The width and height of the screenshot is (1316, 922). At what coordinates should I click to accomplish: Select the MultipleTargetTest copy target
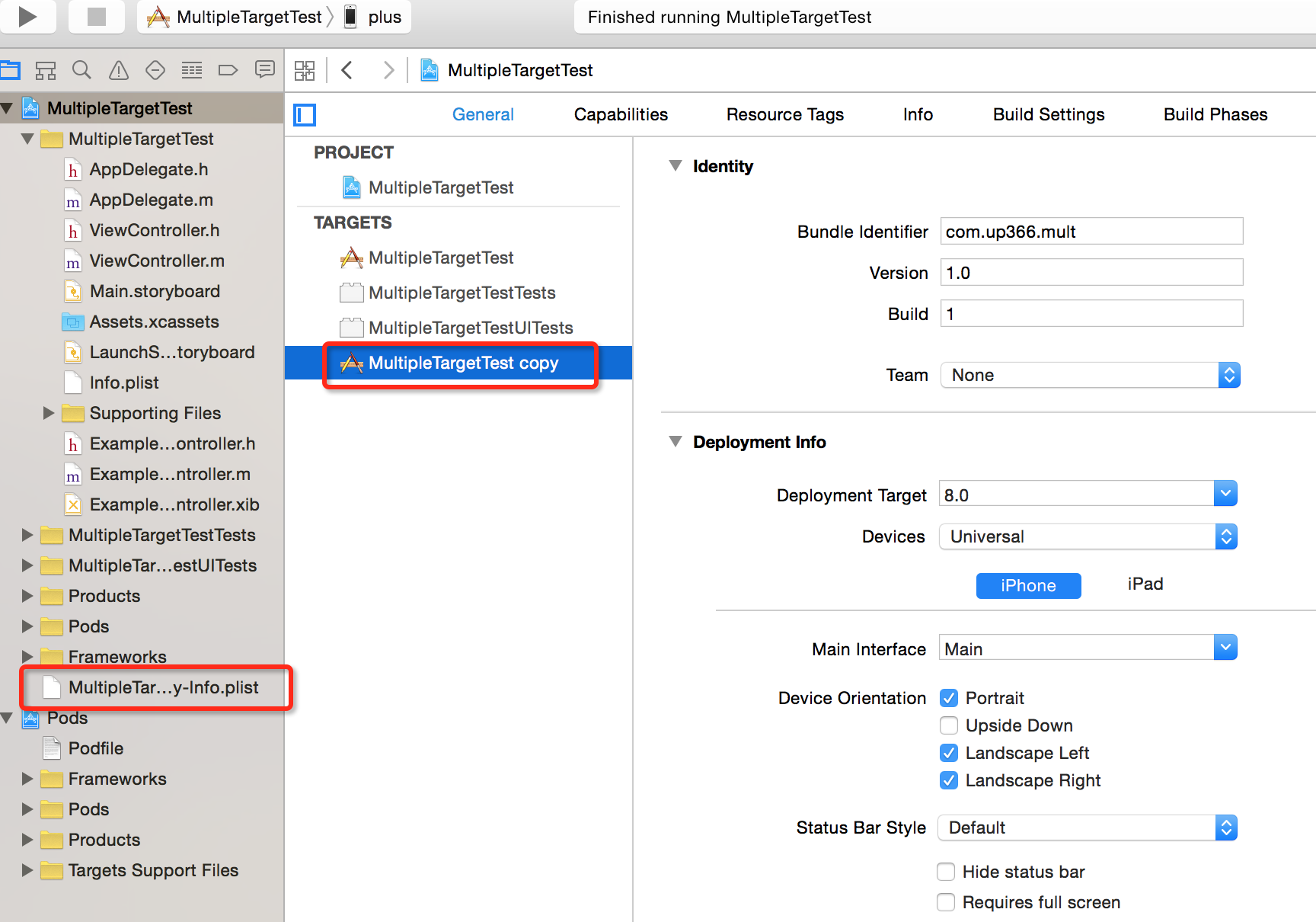(x=458, y=363)
